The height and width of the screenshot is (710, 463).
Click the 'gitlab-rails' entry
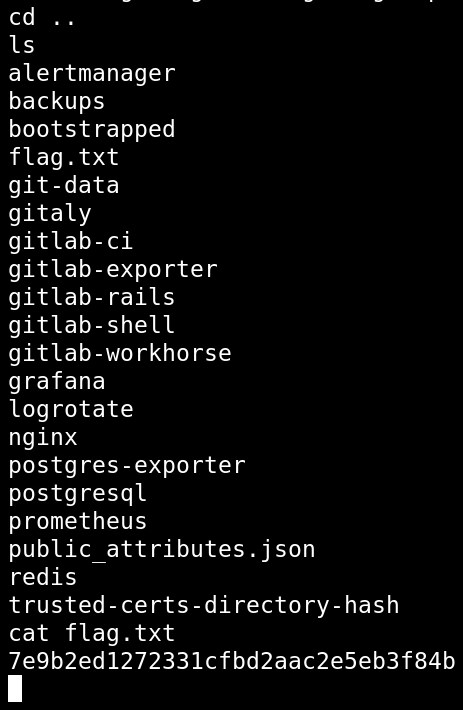[92, 298]
